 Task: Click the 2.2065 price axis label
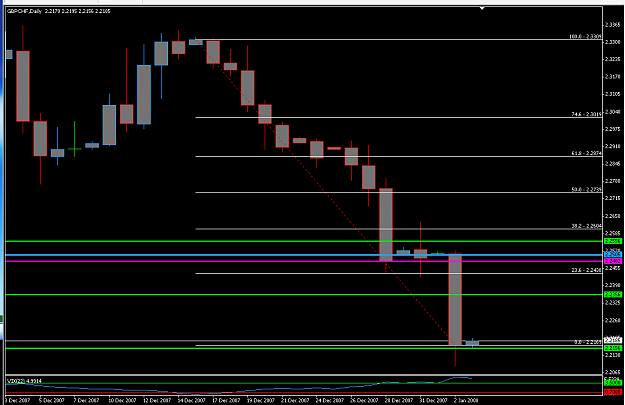(x=613, y=372)
